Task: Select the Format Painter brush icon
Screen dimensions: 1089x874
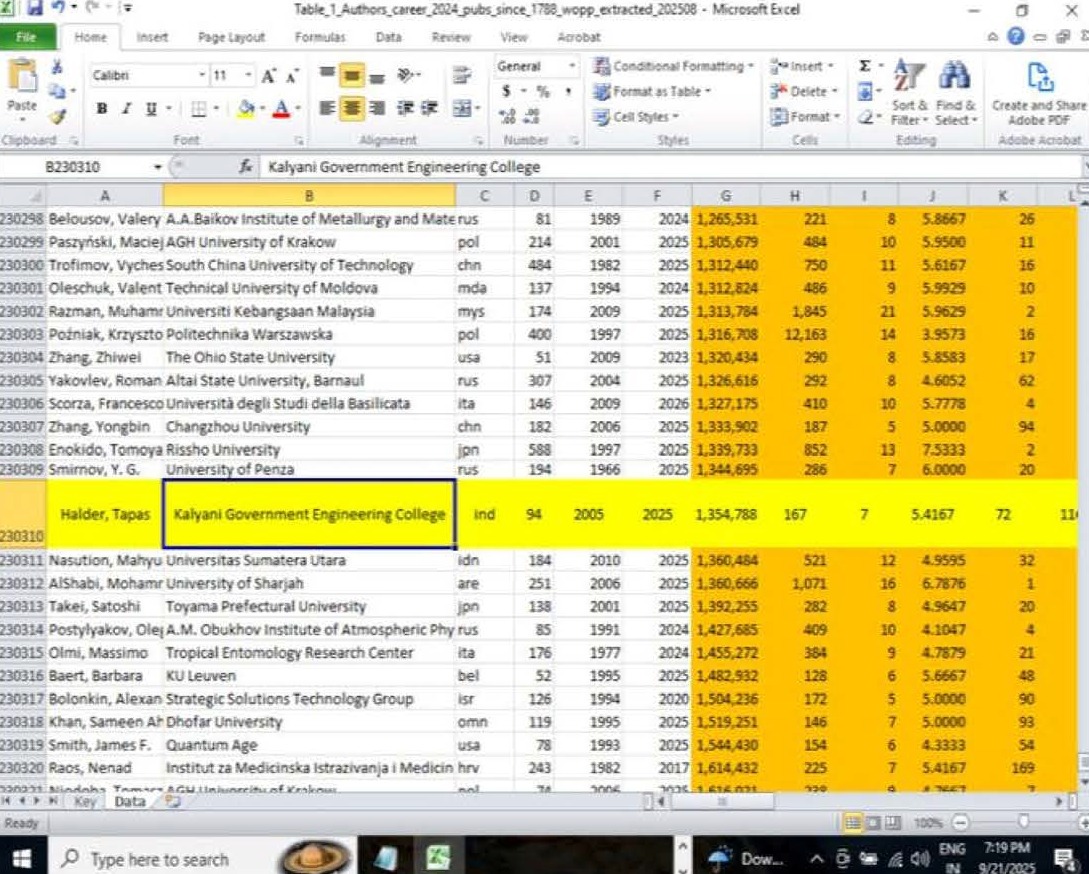Action: point(57,116)
